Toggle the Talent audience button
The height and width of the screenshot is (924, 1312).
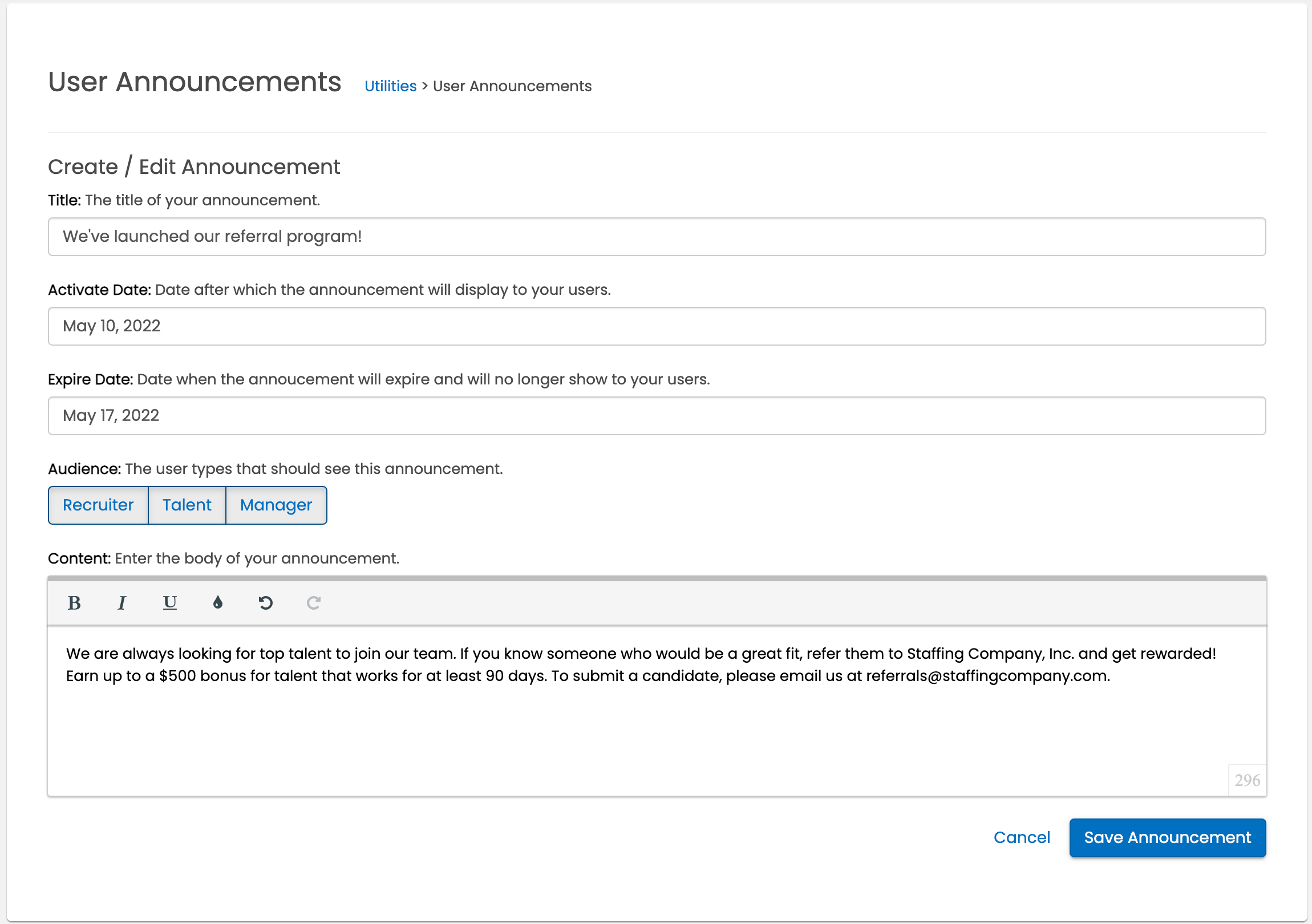(x=187, y=505)
